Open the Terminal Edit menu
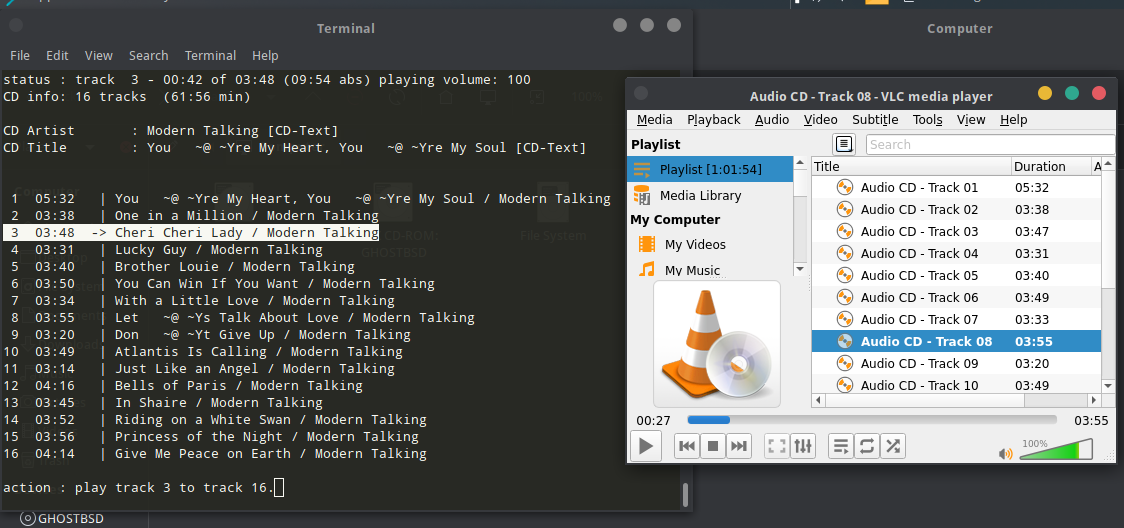Image resolution: width=1124 pixels, height=528 pixels. click(x=57, y=55)
